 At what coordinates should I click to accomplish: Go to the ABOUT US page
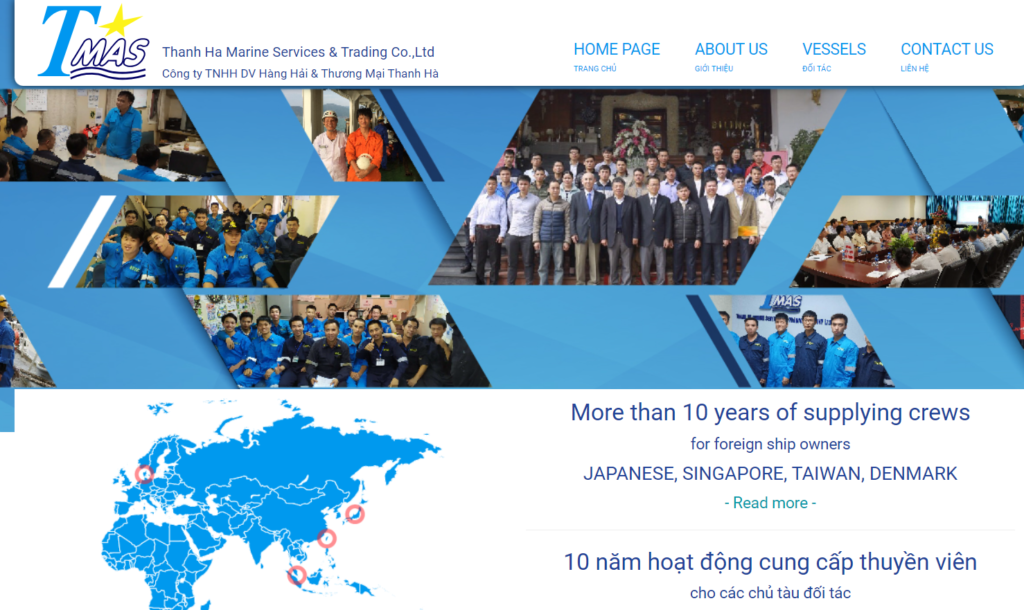[x=731, y=49]
